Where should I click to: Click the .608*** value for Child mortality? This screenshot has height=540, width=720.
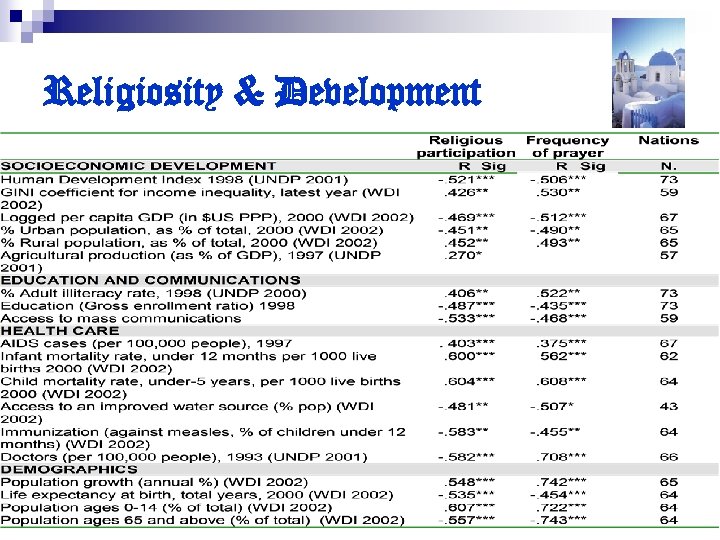coord(561,382)
